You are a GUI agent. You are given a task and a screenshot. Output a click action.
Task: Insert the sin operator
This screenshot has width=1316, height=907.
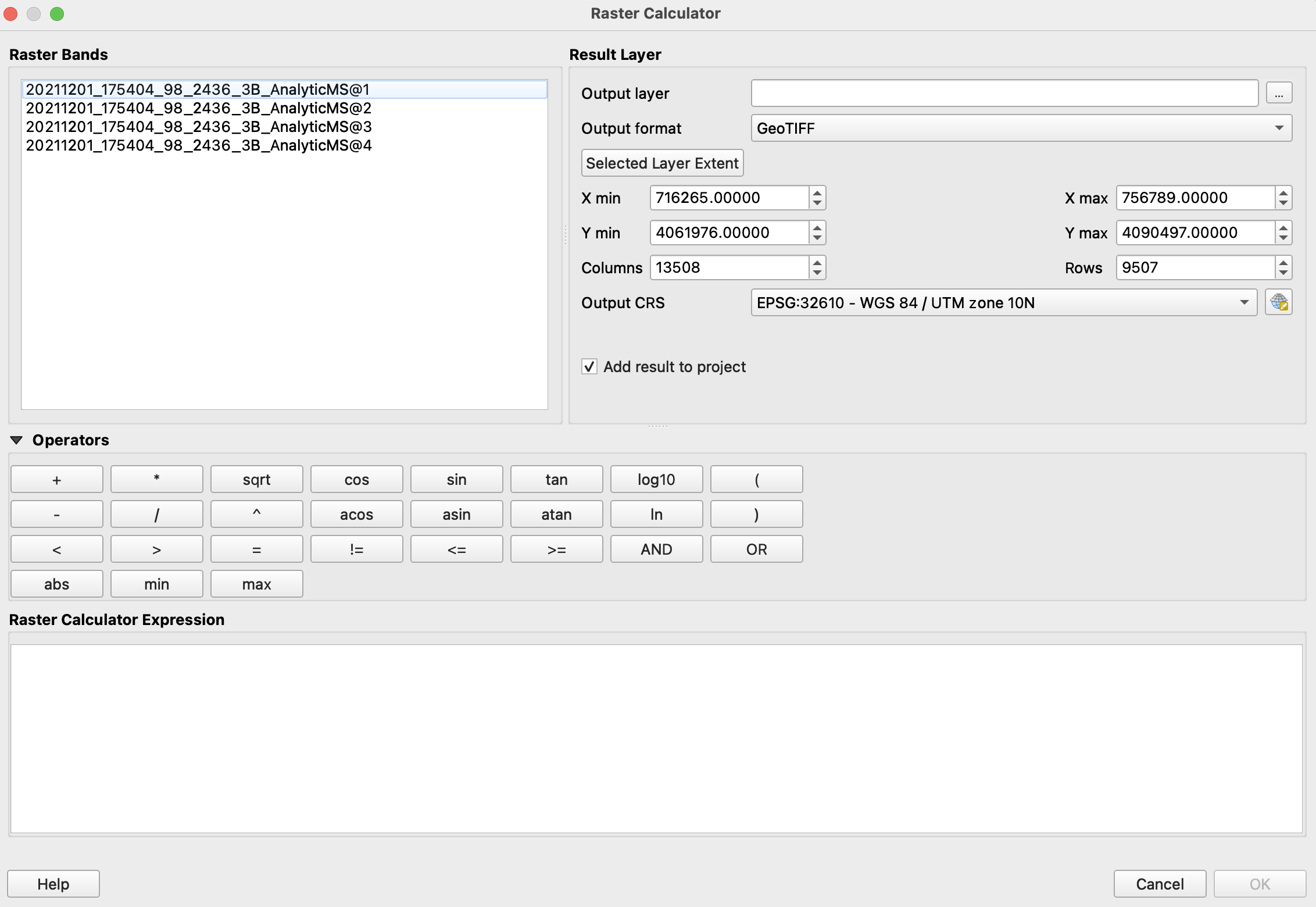(457, 479)
